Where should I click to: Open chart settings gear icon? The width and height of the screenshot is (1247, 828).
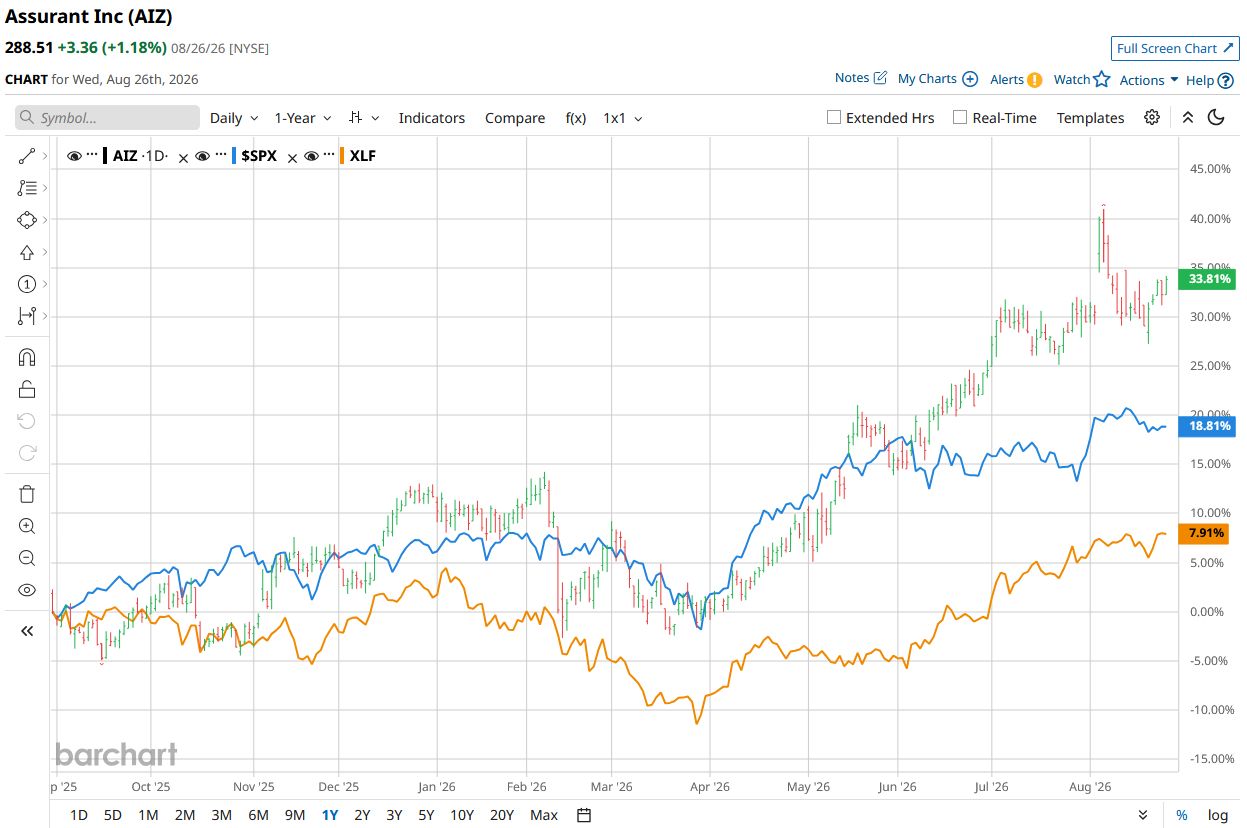[x=1152, y=117]
